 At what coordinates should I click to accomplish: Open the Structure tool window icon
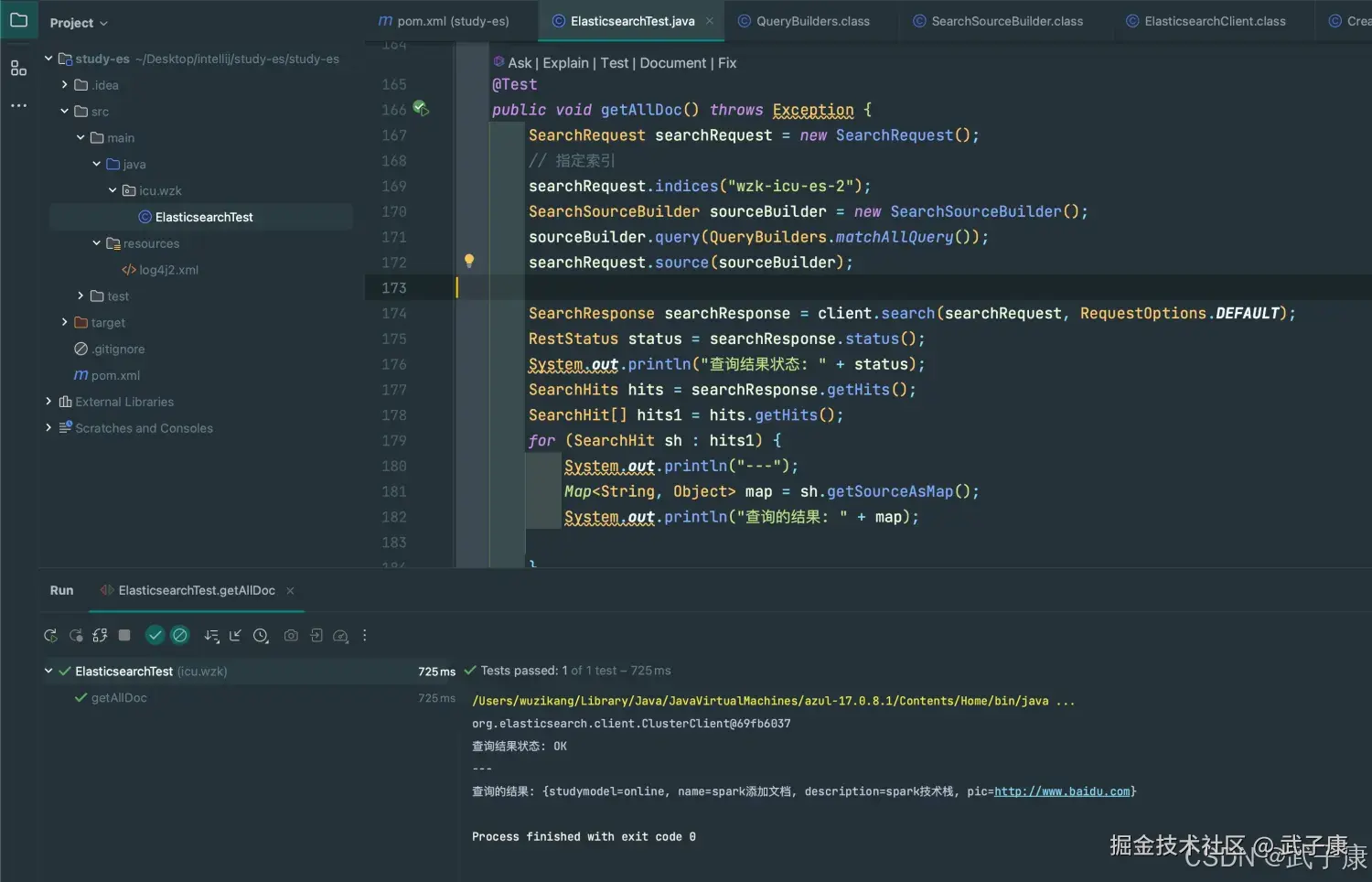pos(18,68)
